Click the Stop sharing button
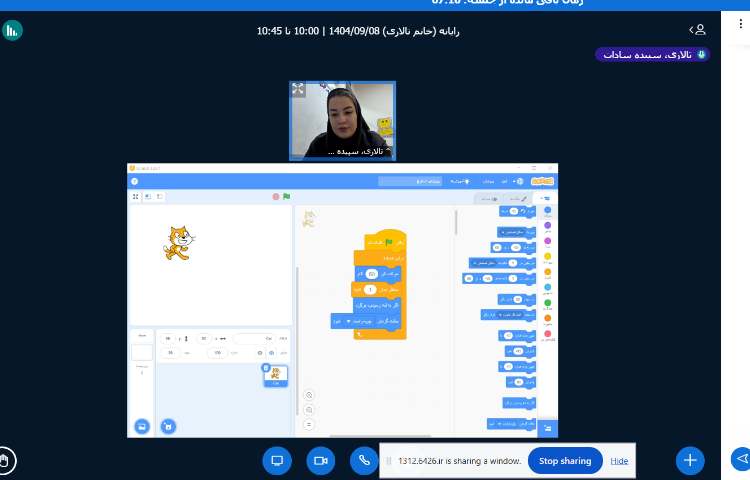This screenshot has height=480, width=750. click(565, 461)
